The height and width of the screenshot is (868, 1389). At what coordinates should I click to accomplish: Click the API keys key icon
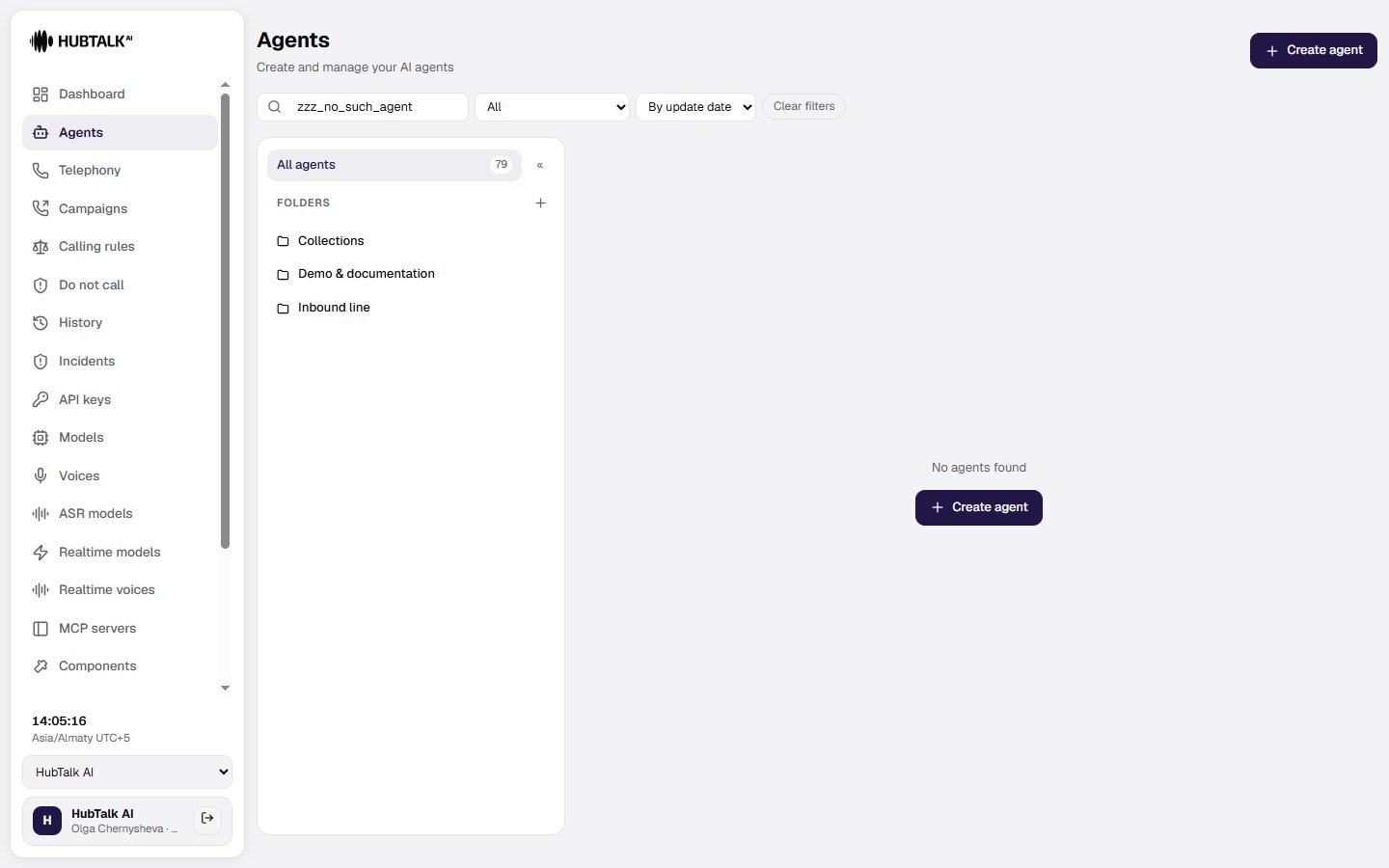[x=41, y=399]
